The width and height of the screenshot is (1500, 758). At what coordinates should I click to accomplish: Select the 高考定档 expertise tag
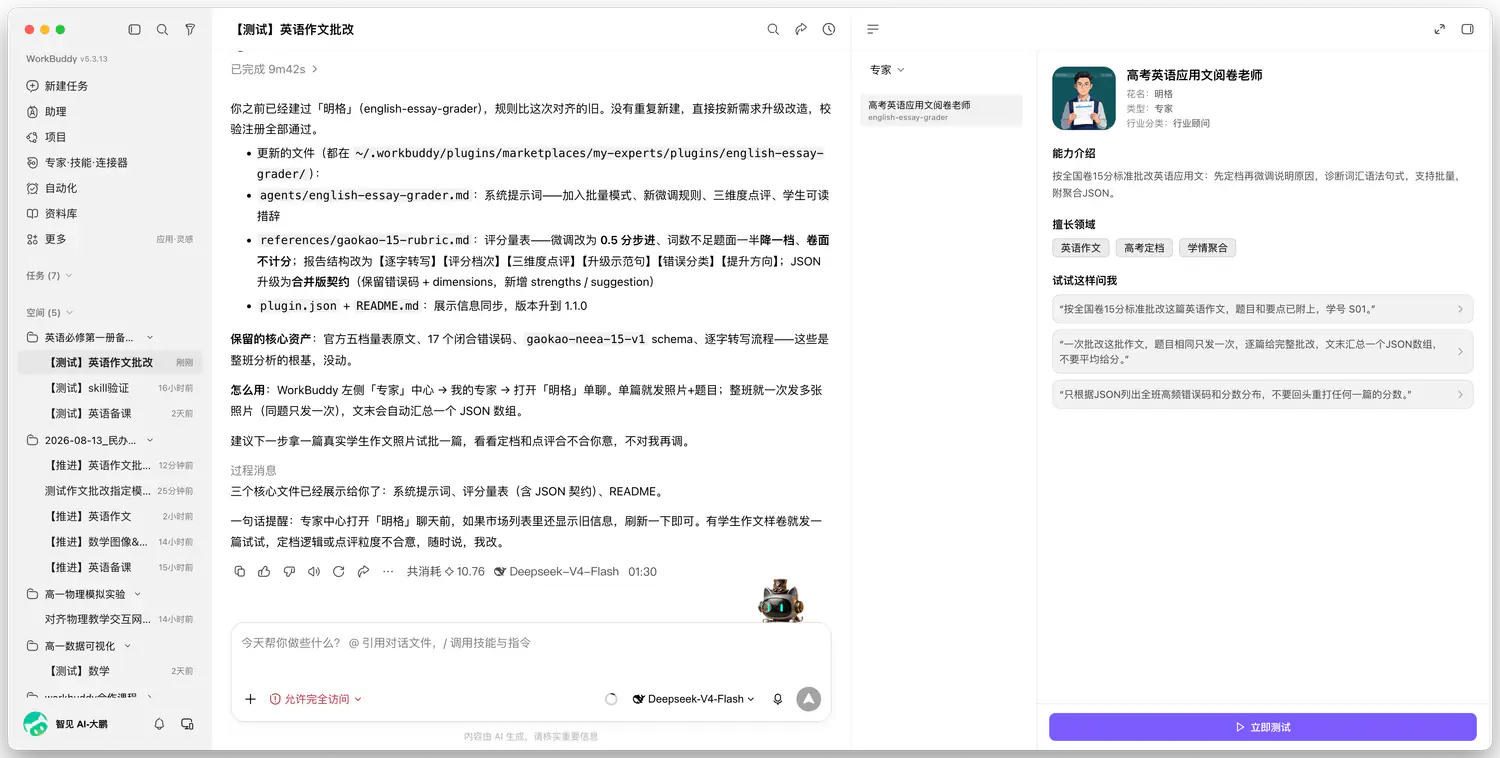[x=1143, y=248]
